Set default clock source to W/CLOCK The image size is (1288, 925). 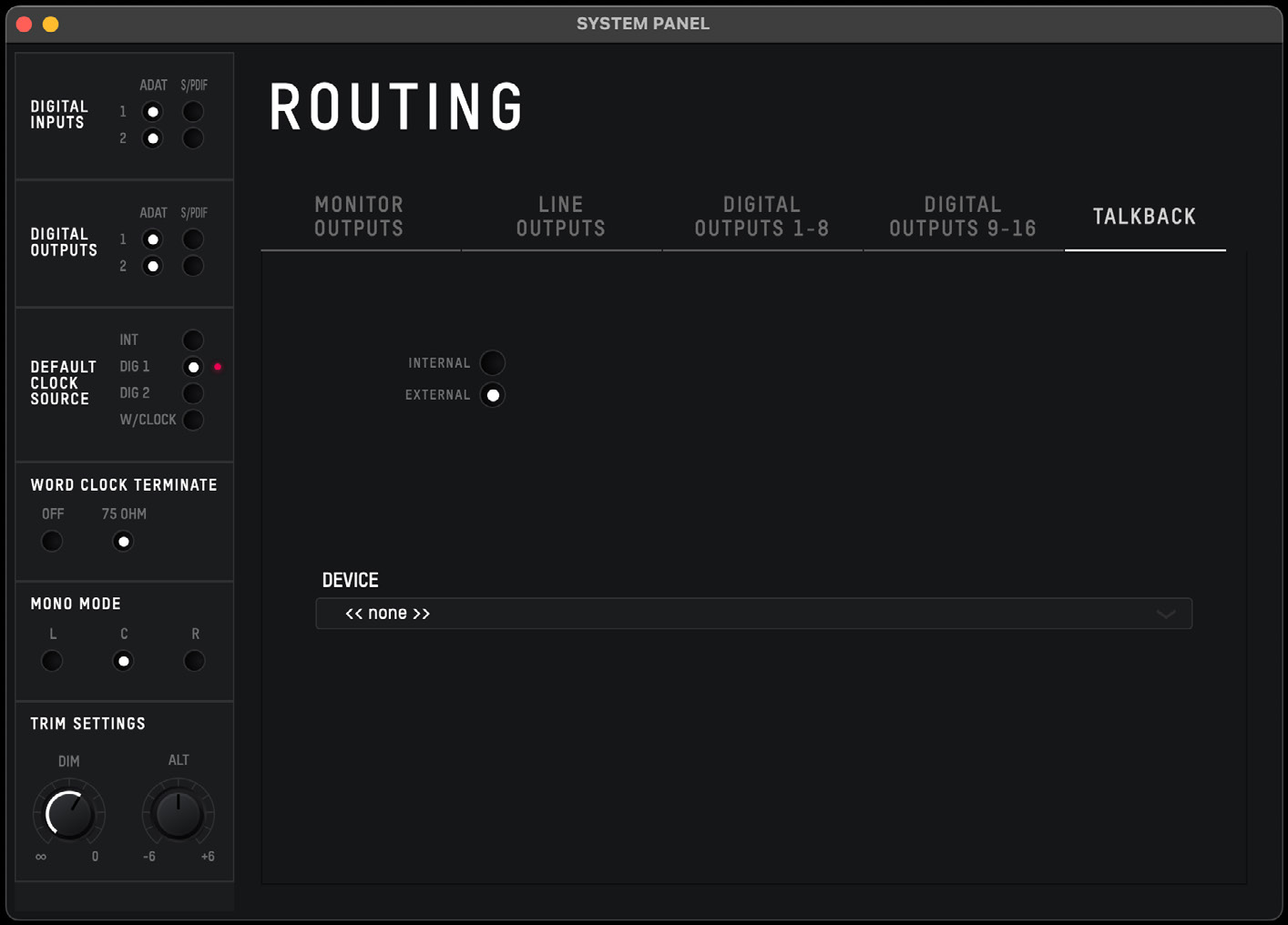193,420
